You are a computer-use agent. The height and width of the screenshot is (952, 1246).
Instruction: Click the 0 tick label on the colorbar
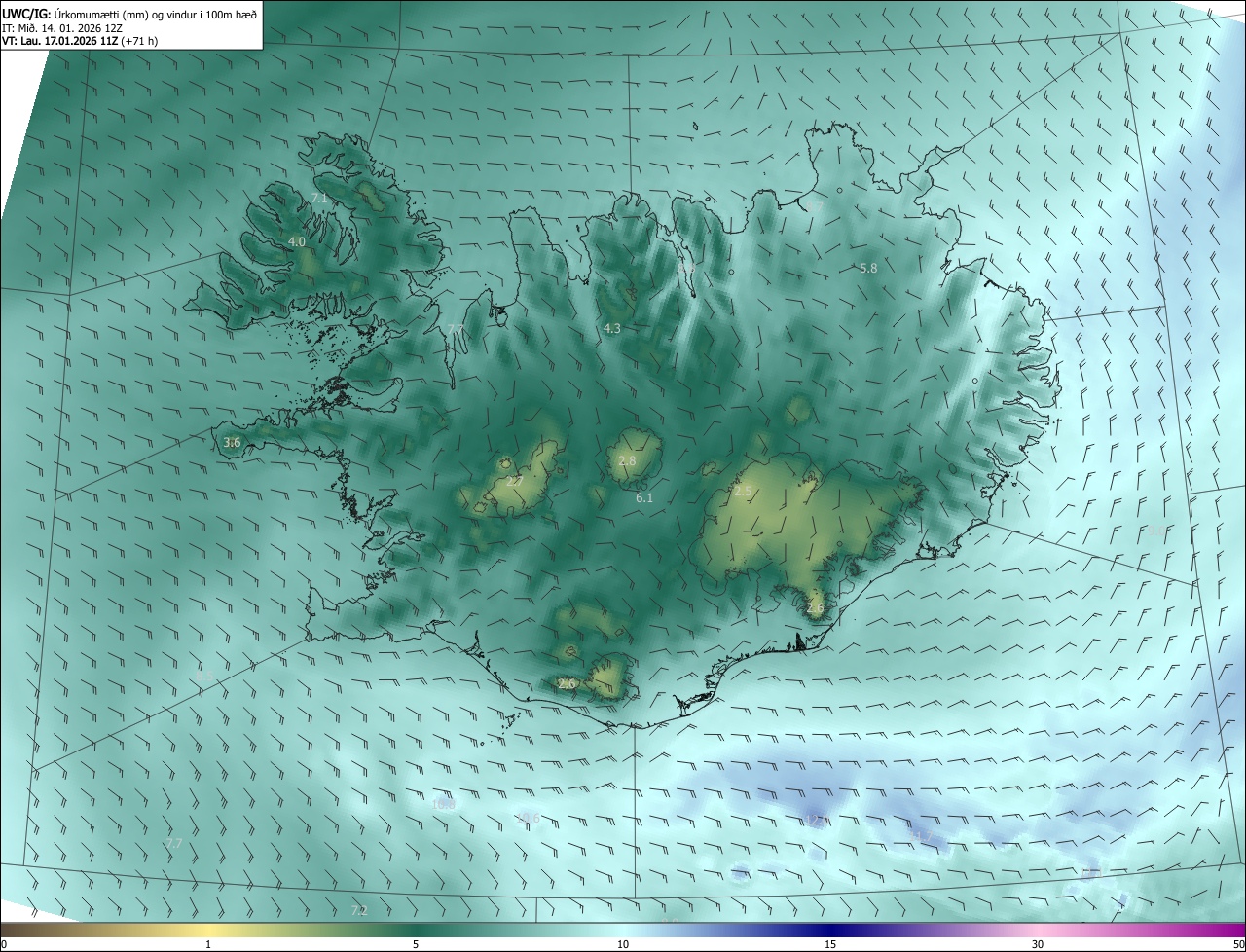point(4,944)
